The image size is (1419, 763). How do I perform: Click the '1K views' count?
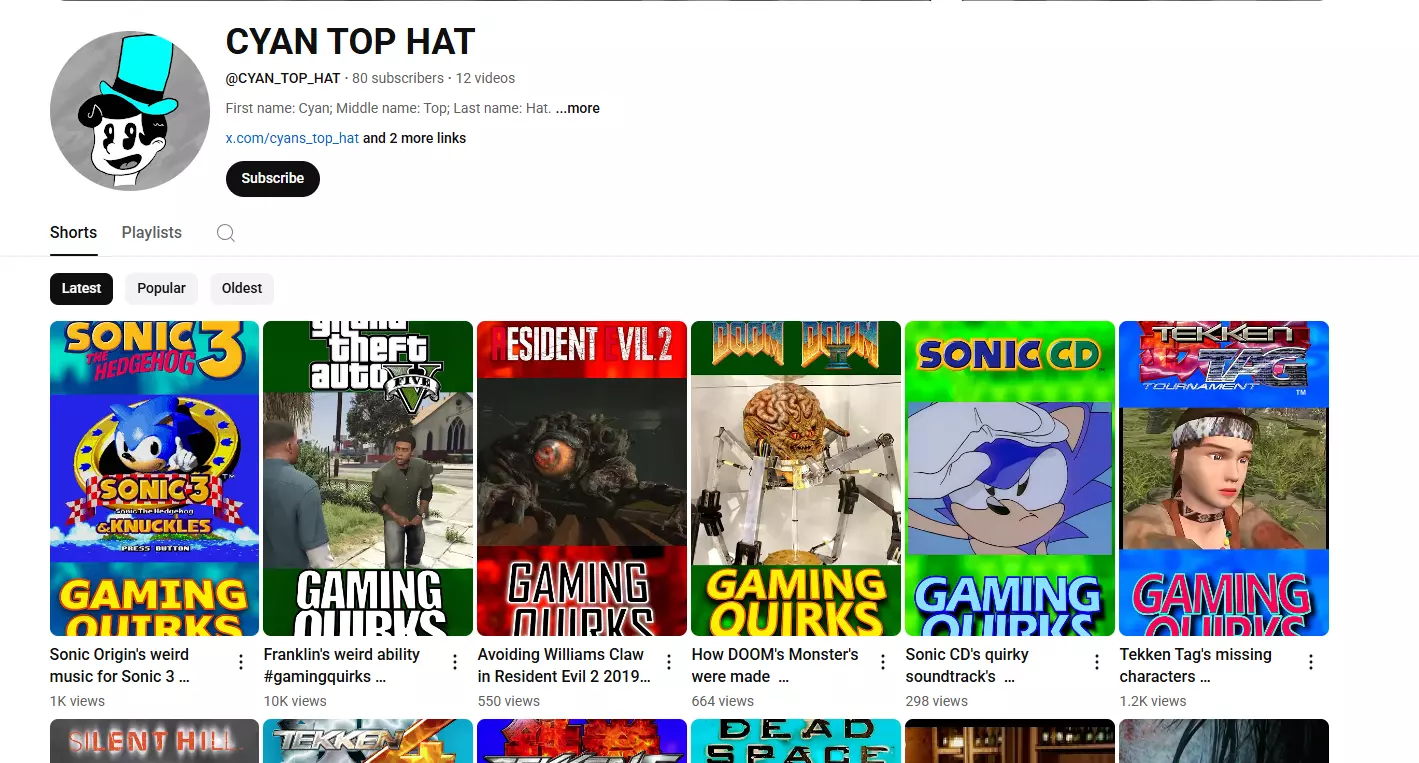click(77, 701)
